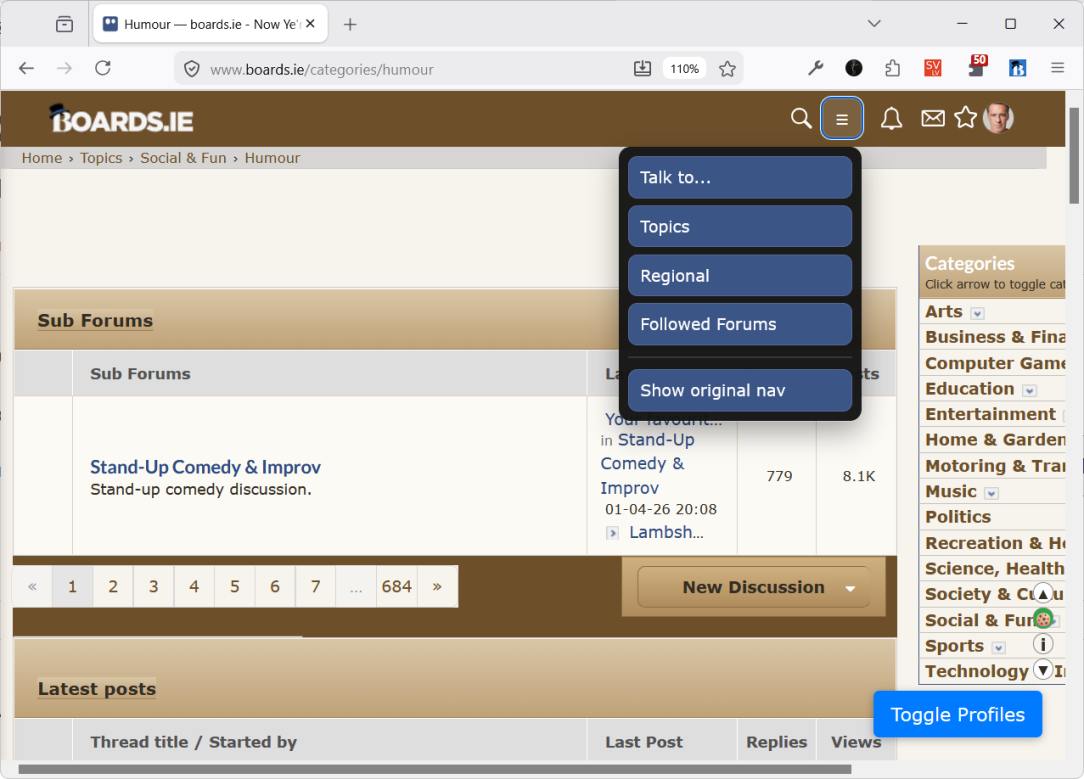Open a new browser tab
Image resolution: width=1084 pixels, height=779 pixels.
350,24
